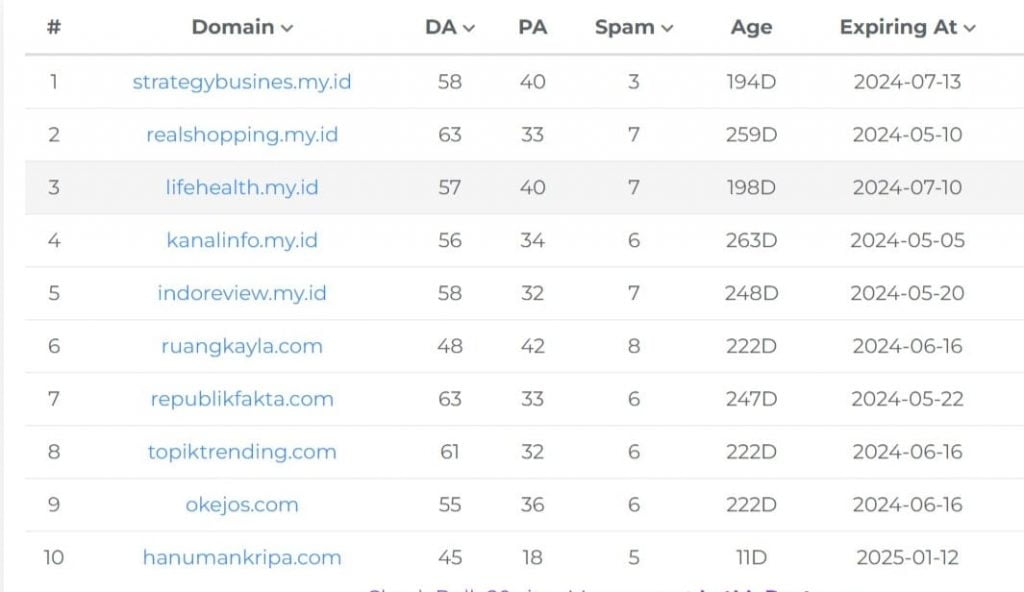Viewport: 1024px width, 592px height.
Task: Sort table by DA column
Action: 449,28
